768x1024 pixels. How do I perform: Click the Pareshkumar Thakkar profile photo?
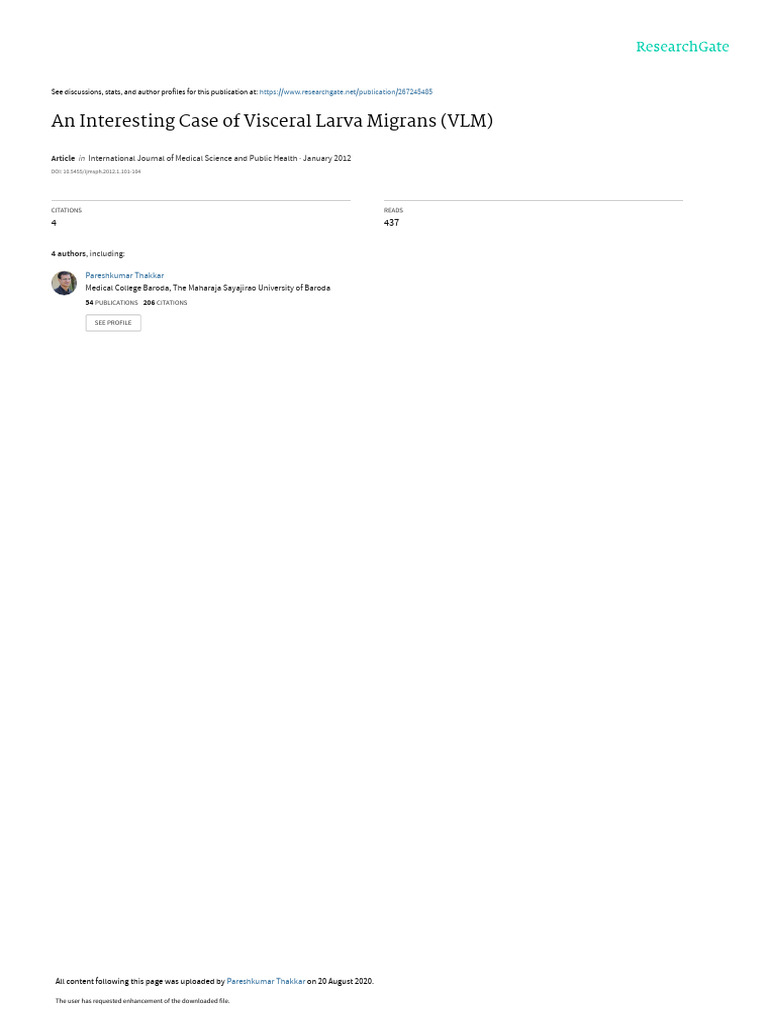point(64,283)
